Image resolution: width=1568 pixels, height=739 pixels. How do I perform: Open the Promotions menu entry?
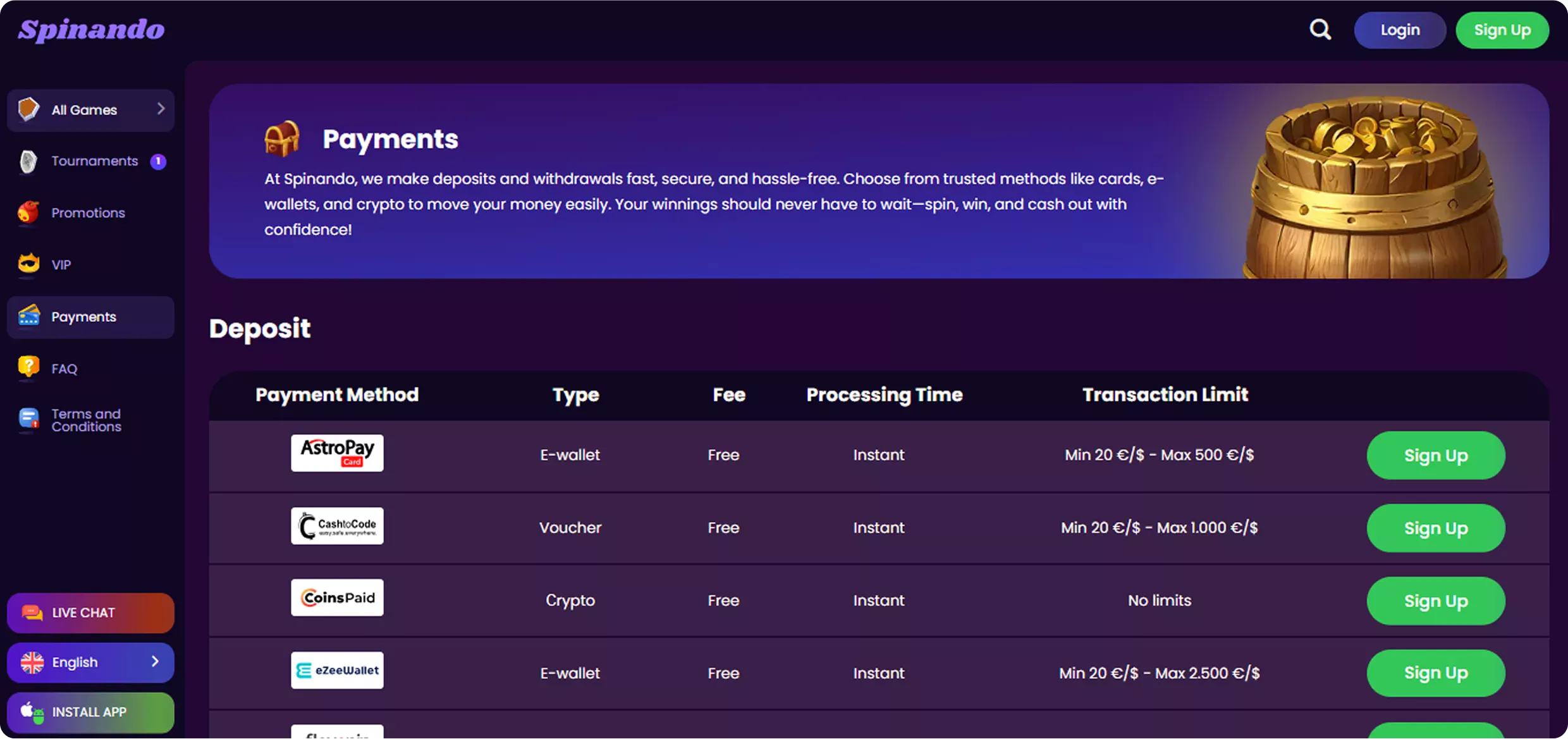tap(88, 213)
